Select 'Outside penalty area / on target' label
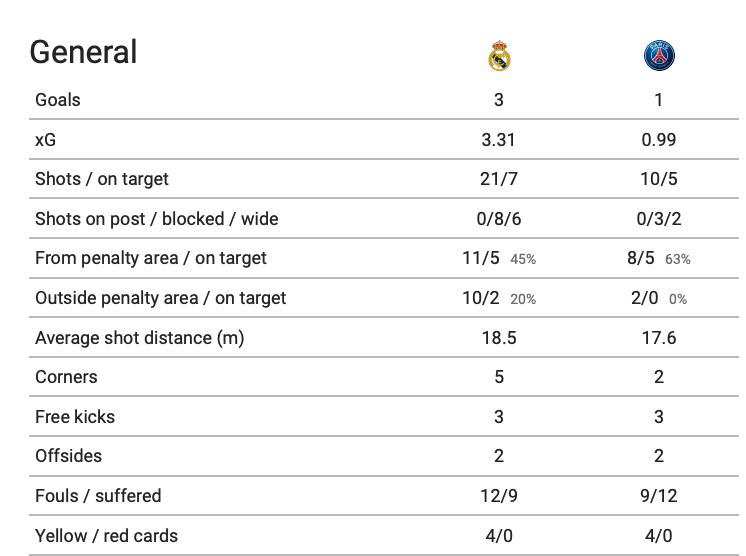This screenshot has width=746, height=556. [x=160, y=298]
